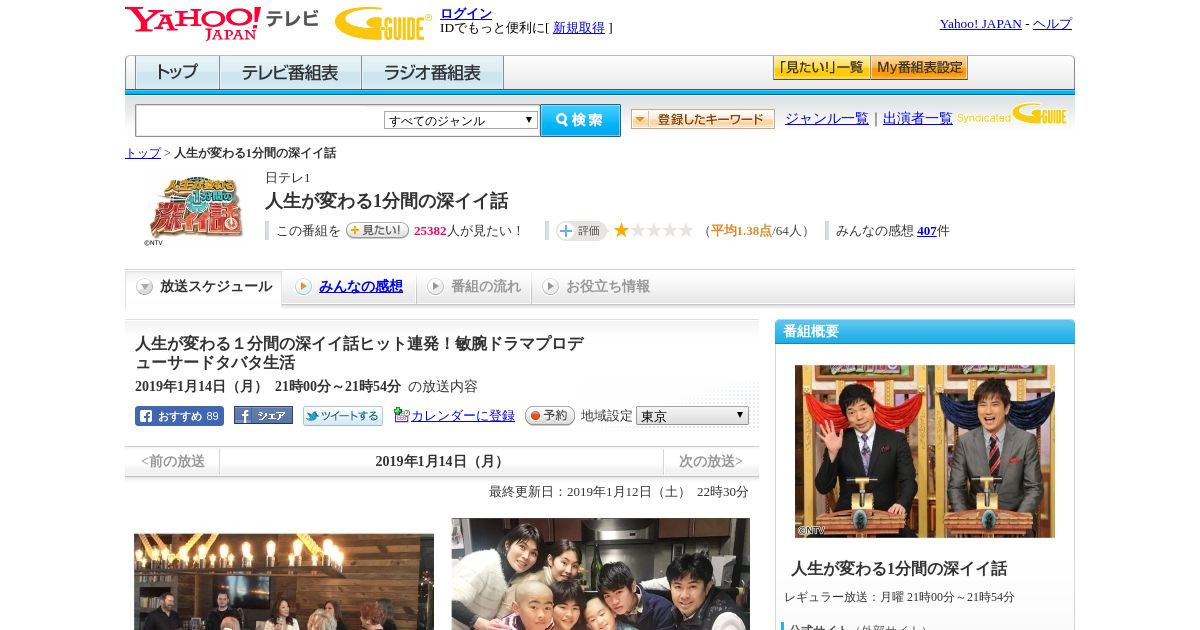
Task: Click the Yahoo! JAPAN テレビ logo
Action: pyautogui.click(x=221, y=23)
